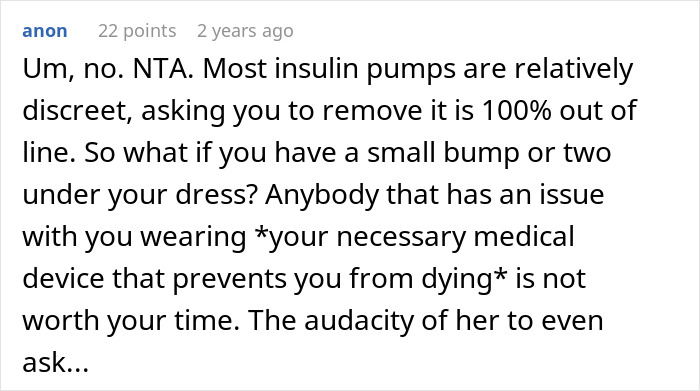The height and width of the screenshot is (391, 700).
Task: Click the word audacity in the comment
Action: [359, 320]
